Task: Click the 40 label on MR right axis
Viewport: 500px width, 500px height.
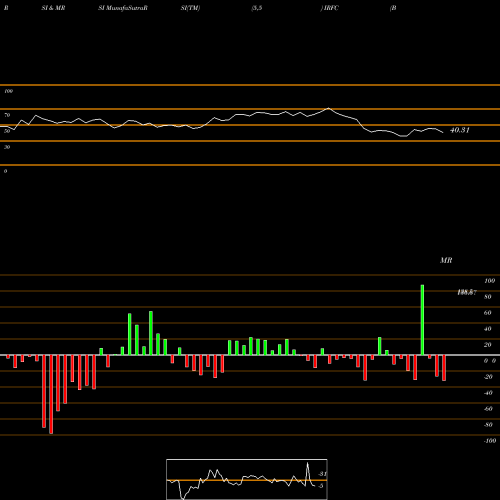Action: pos(488,329)
